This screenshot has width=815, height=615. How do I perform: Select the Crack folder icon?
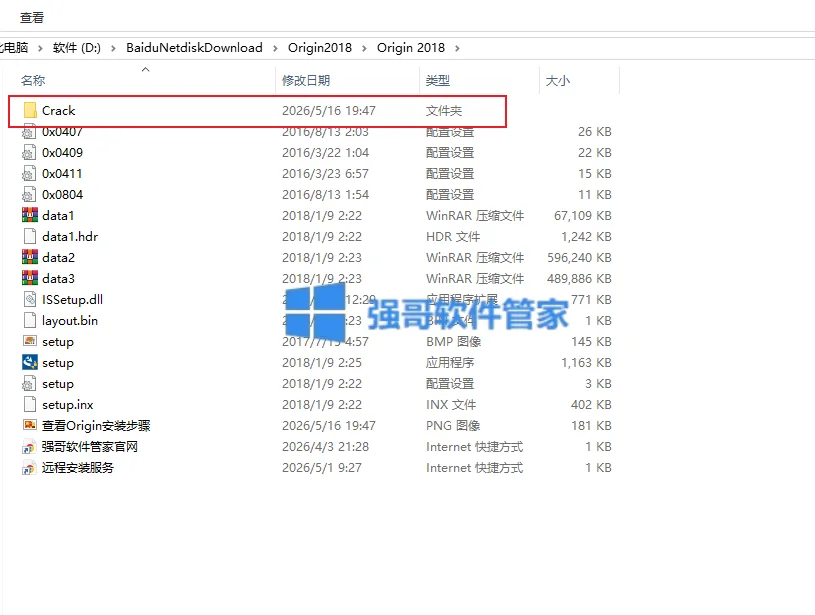pos(30,110)
